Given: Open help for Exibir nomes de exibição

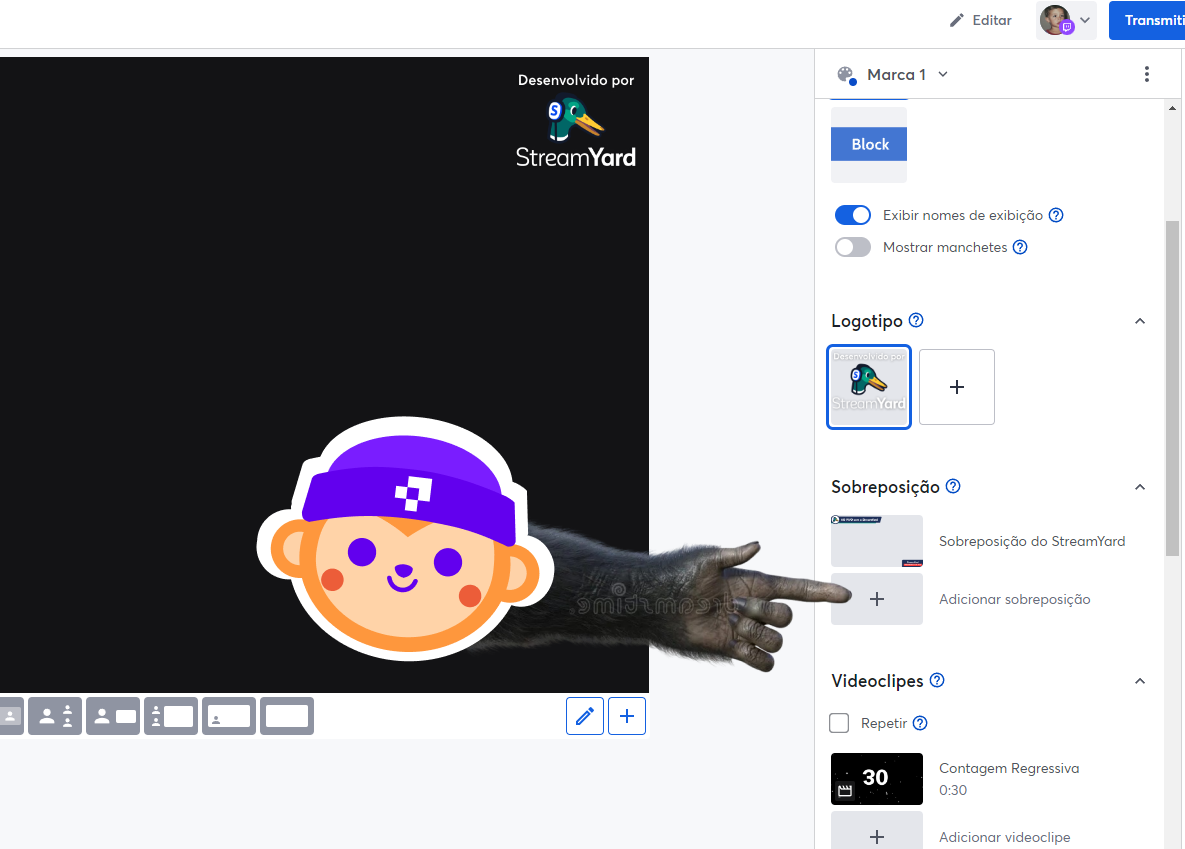Looking at the screenshot, I should click(x=1056, y=215).
